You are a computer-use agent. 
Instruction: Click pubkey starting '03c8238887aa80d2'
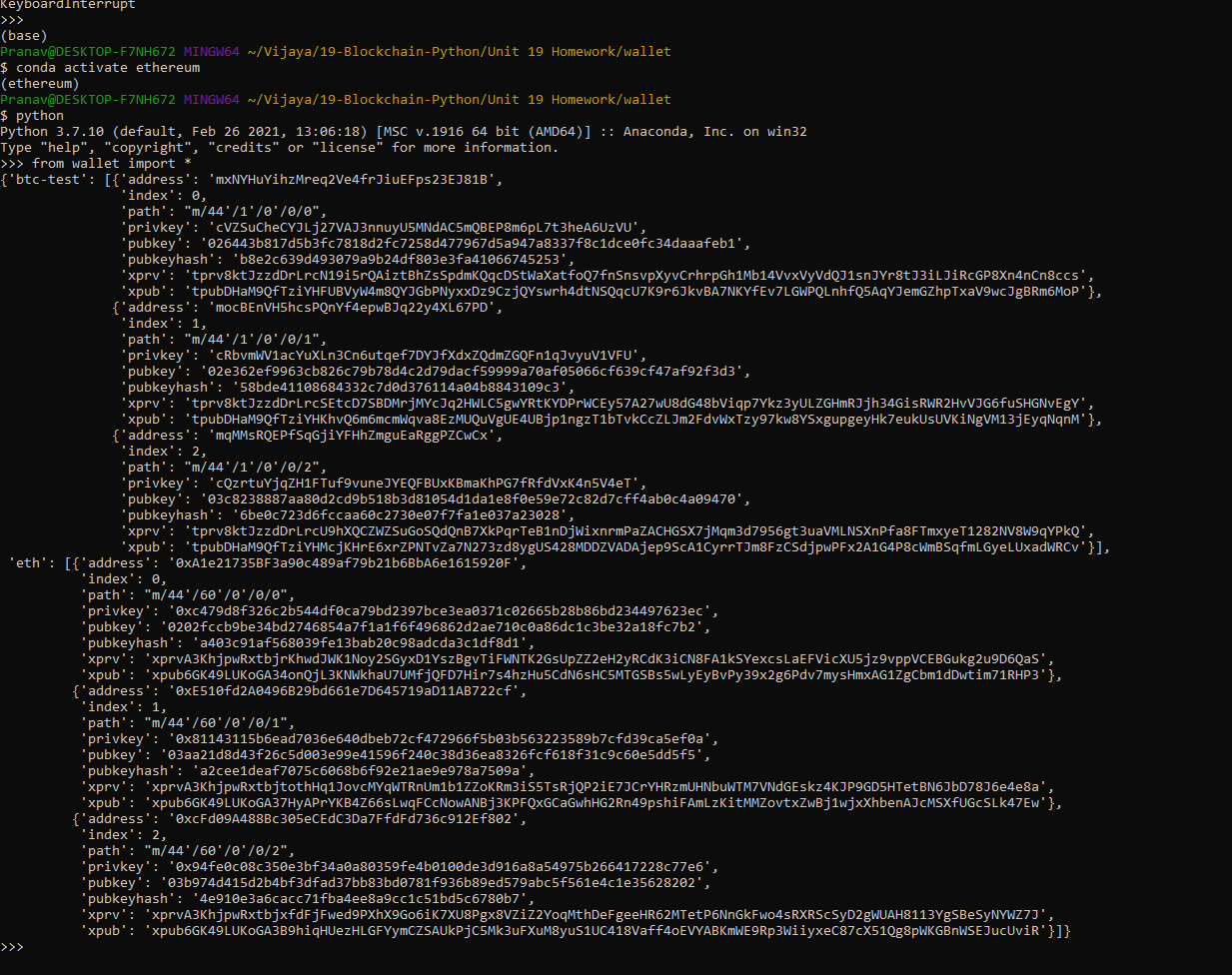(x=472, y=499)
